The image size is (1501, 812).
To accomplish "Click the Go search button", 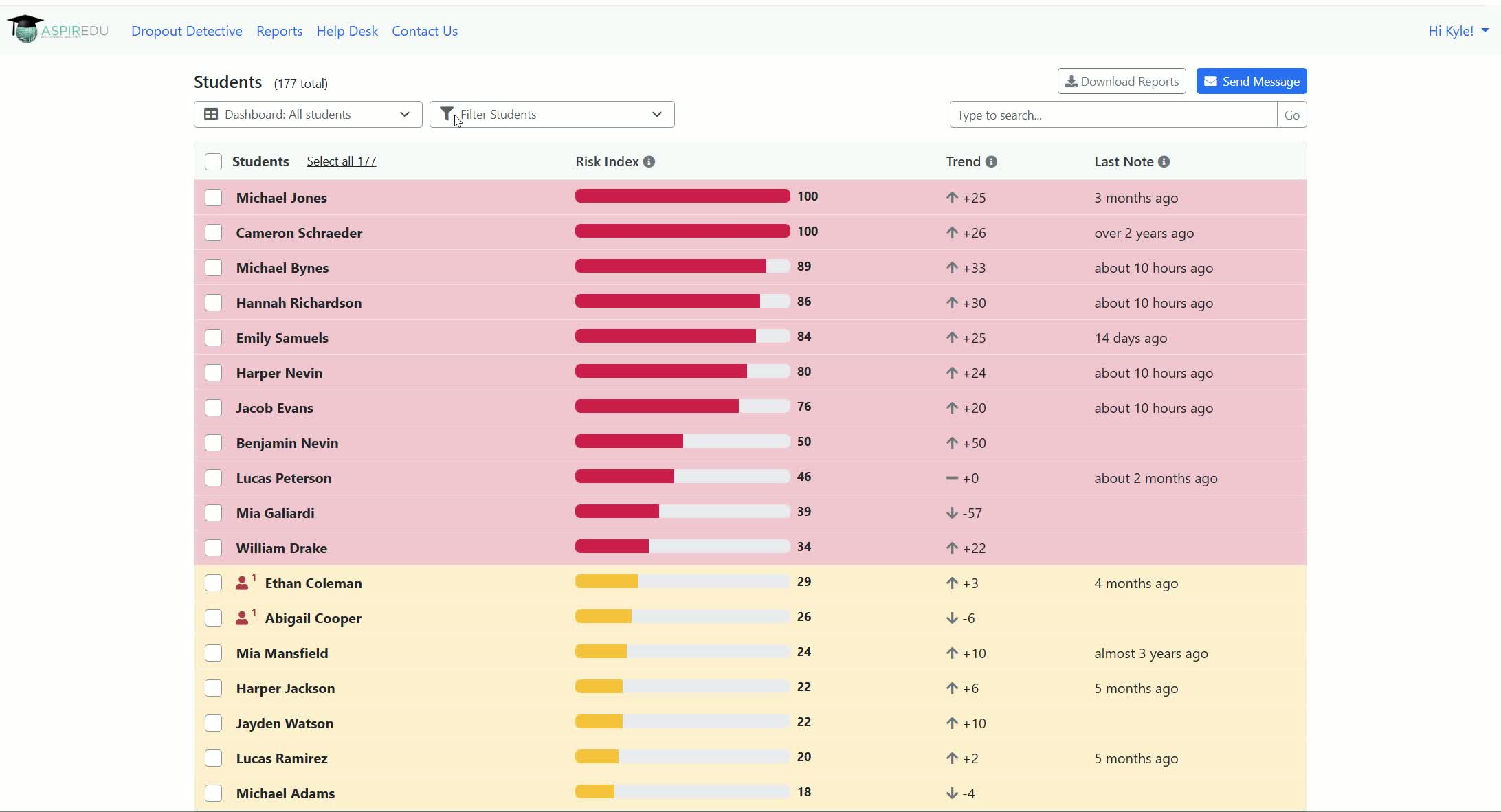I will coord(1292,115).
